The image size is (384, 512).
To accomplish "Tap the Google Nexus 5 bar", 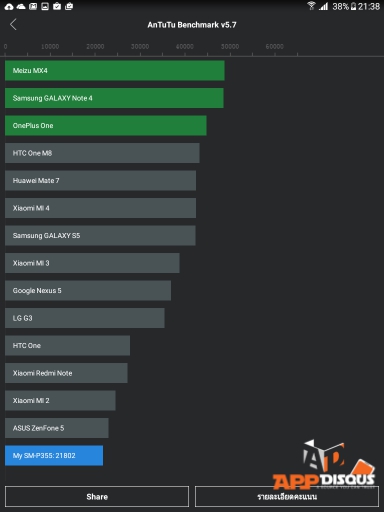I will click(x=88, y=290).
